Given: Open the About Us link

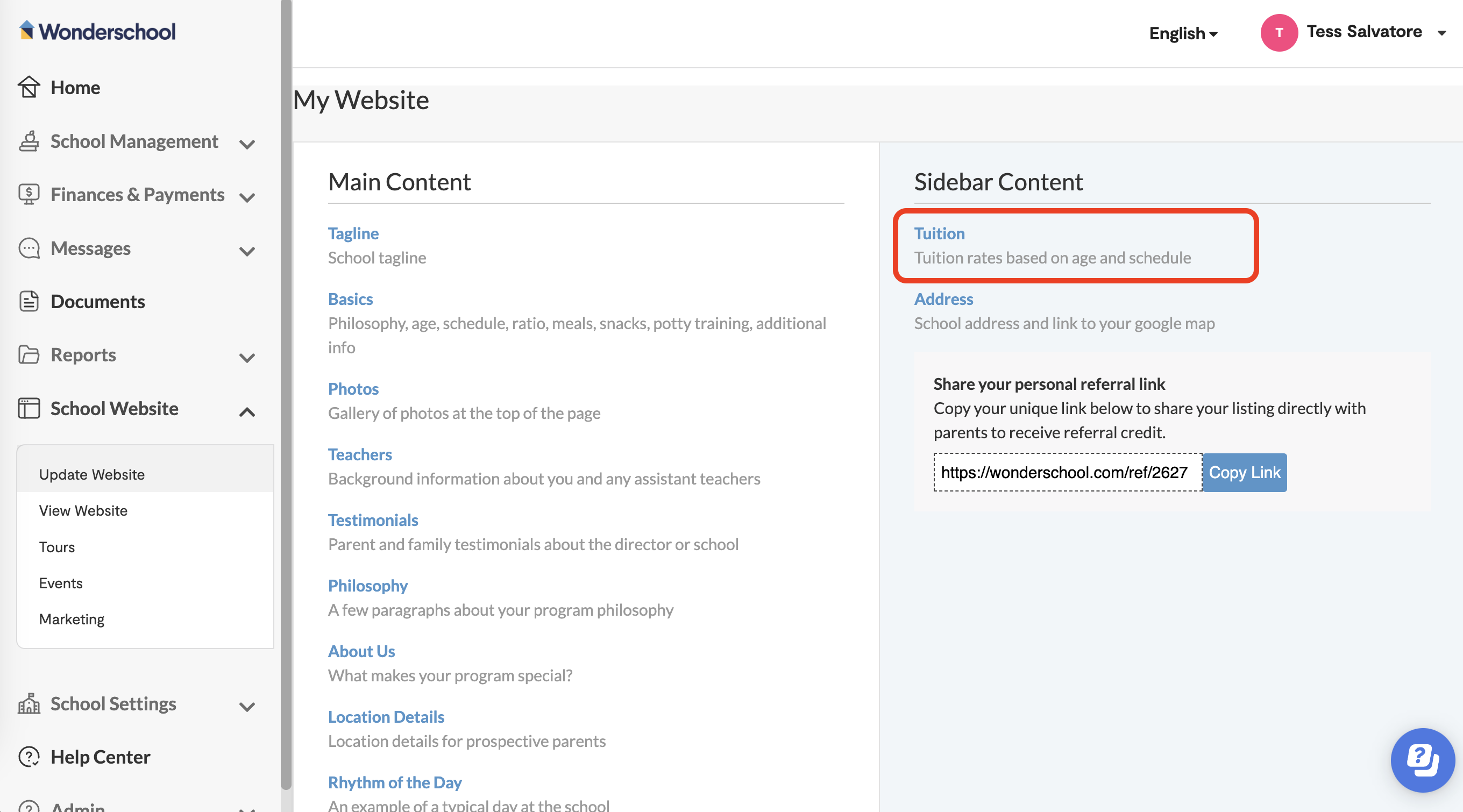Looking at the screenshot, I should [361, 651].
